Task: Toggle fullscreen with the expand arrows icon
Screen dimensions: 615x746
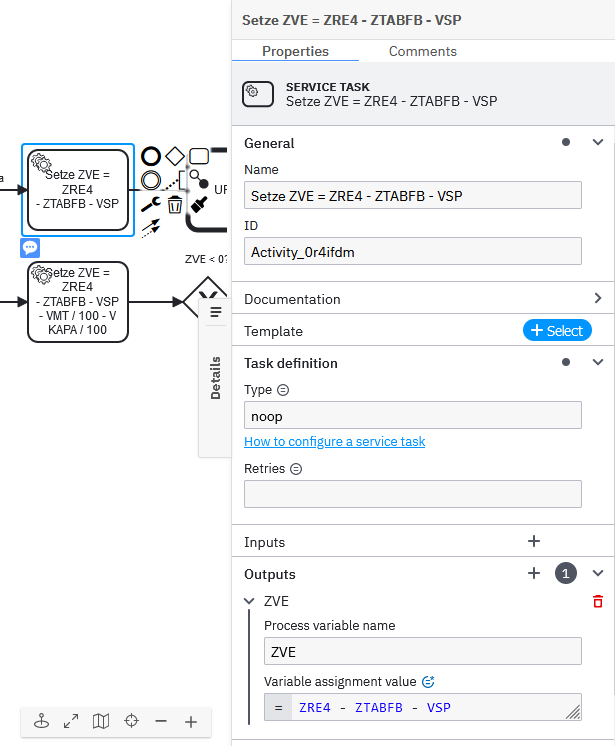Action: click(71, 721)
